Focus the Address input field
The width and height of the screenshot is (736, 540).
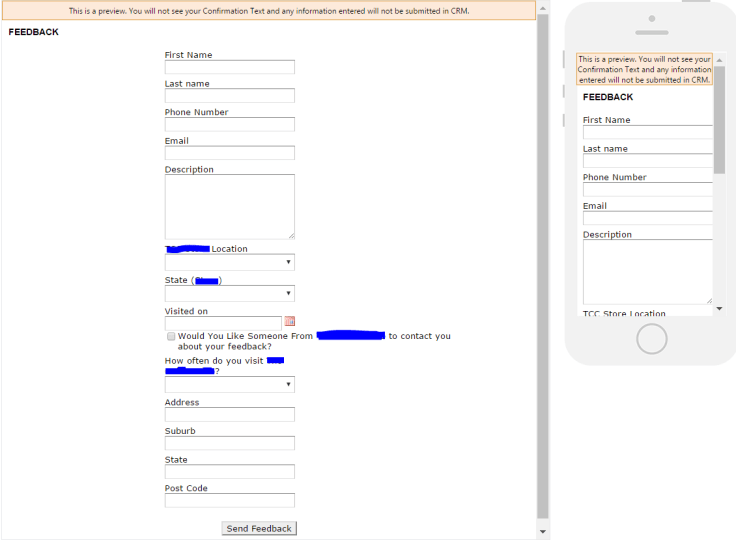pyautogui.click(x=229, y=414)
